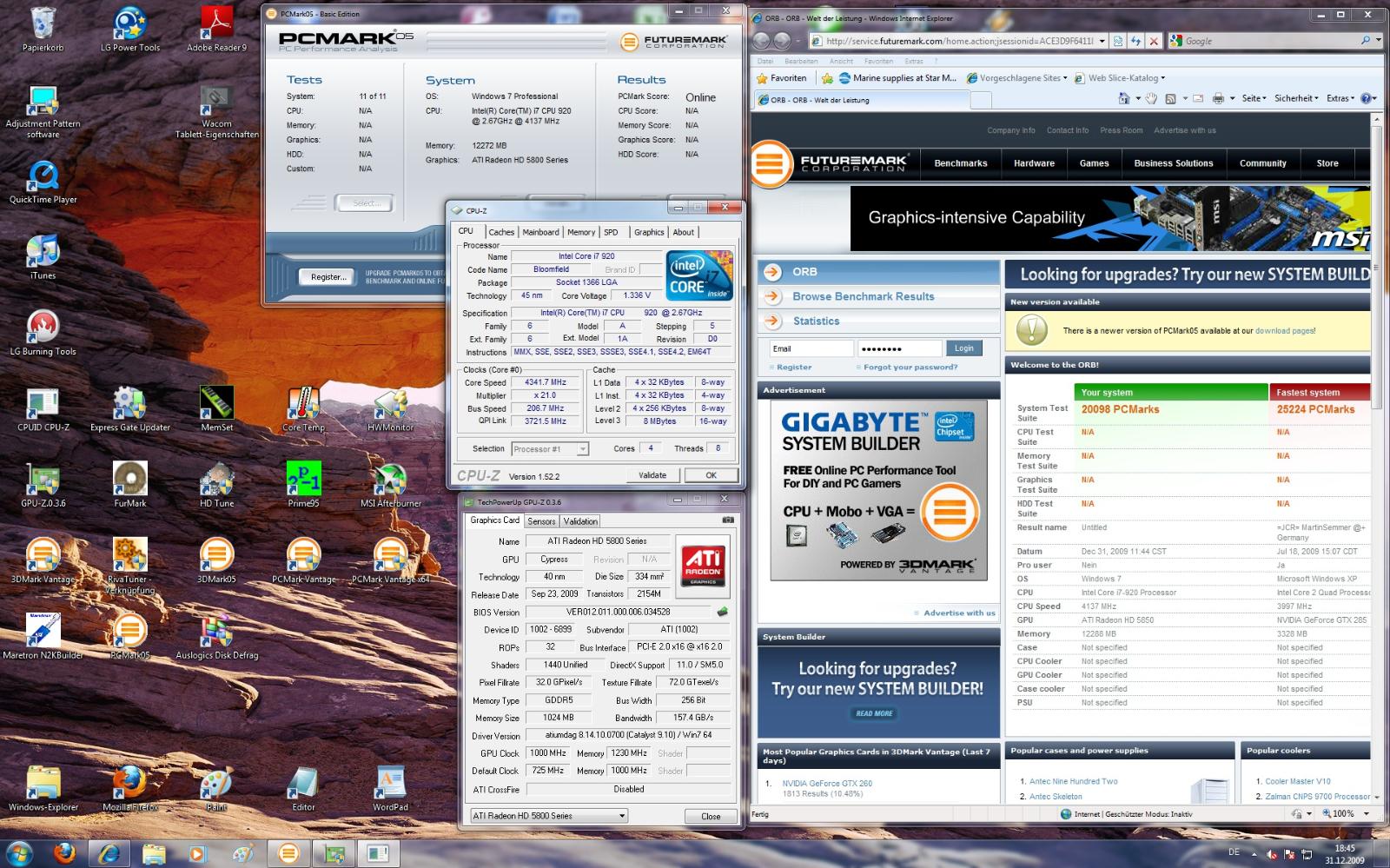Switch to GPU-Z Sensors tab
This screenshot has width=1390, height=868.
pyautogui.click(x=541, y=521)
